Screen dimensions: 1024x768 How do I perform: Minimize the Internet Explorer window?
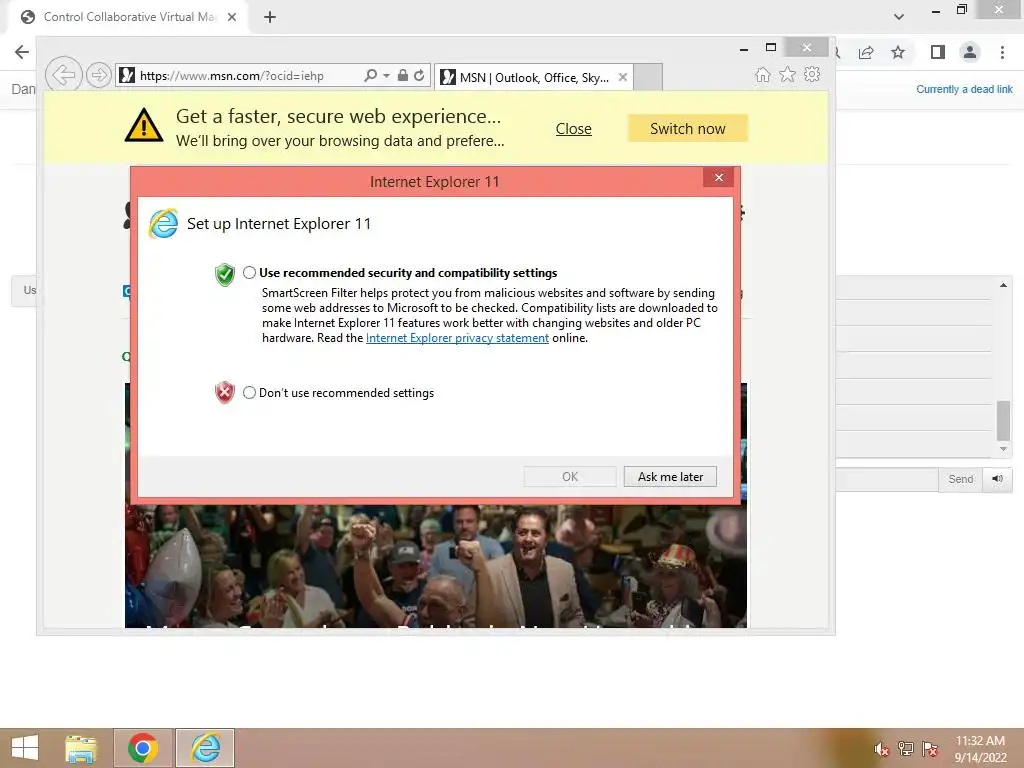pos(744,48)
